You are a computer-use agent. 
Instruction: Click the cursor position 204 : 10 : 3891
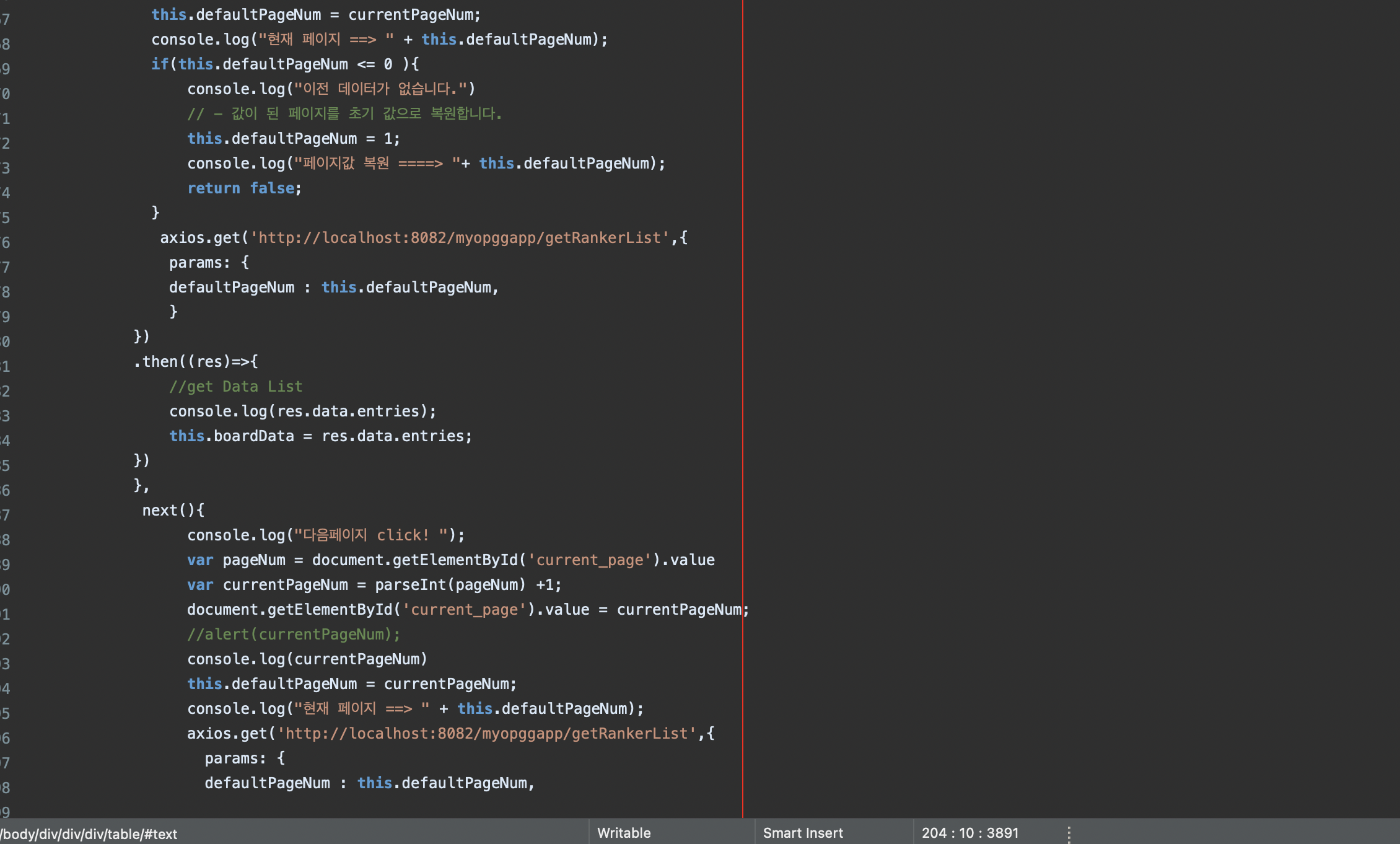[969, 833]
